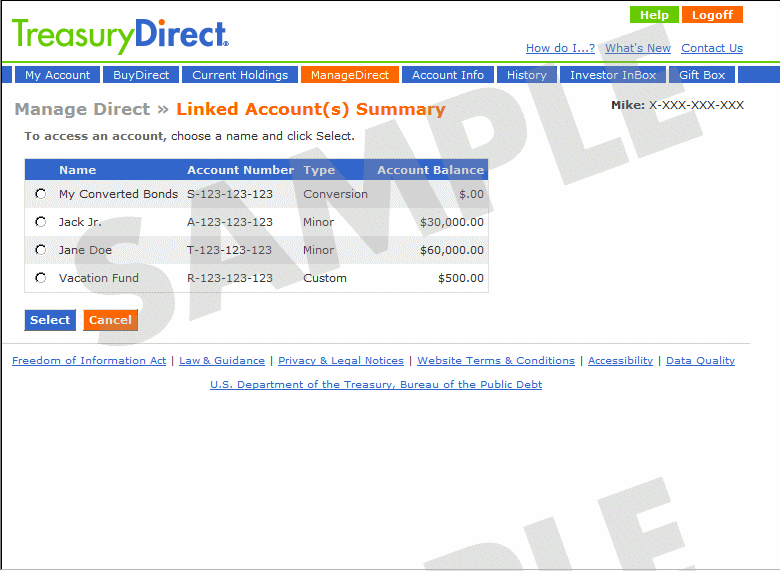Screen dimensions: 780x571
Task: Click the Custom type cell
Action: pos(325,278)
